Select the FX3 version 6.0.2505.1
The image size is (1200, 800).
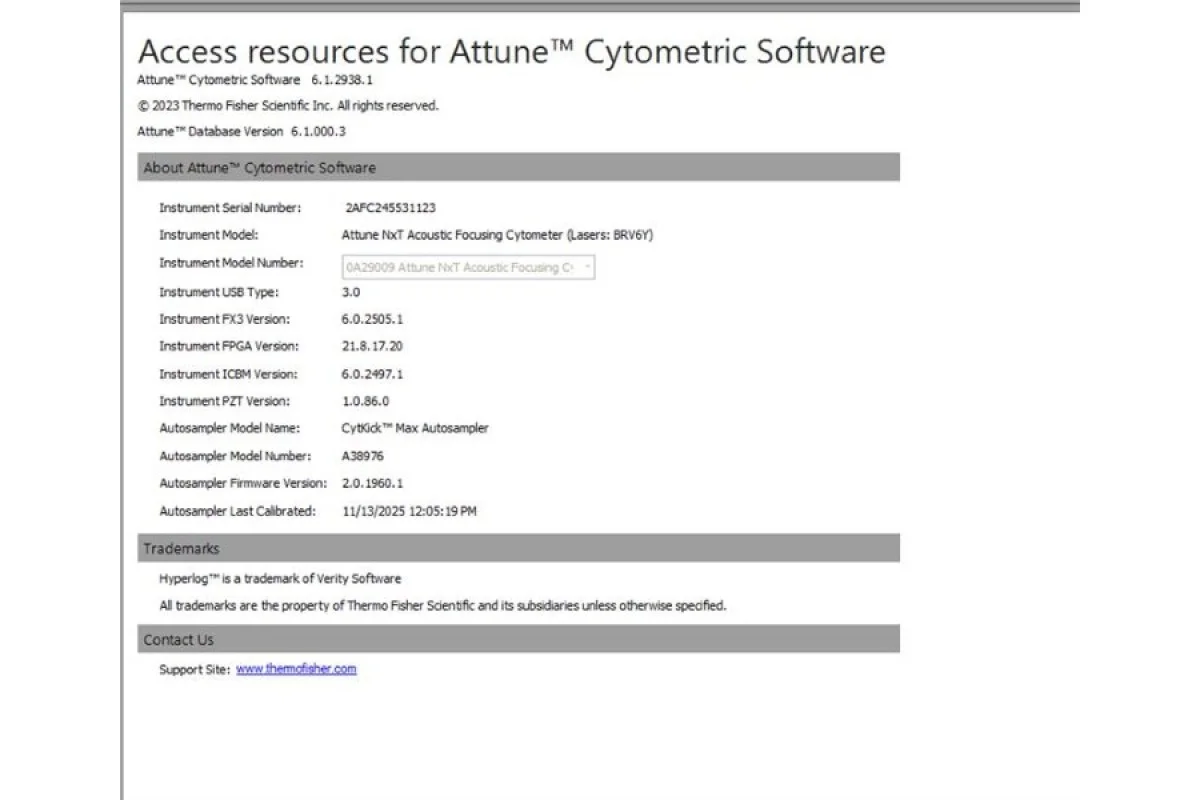(x=372, y=319)
